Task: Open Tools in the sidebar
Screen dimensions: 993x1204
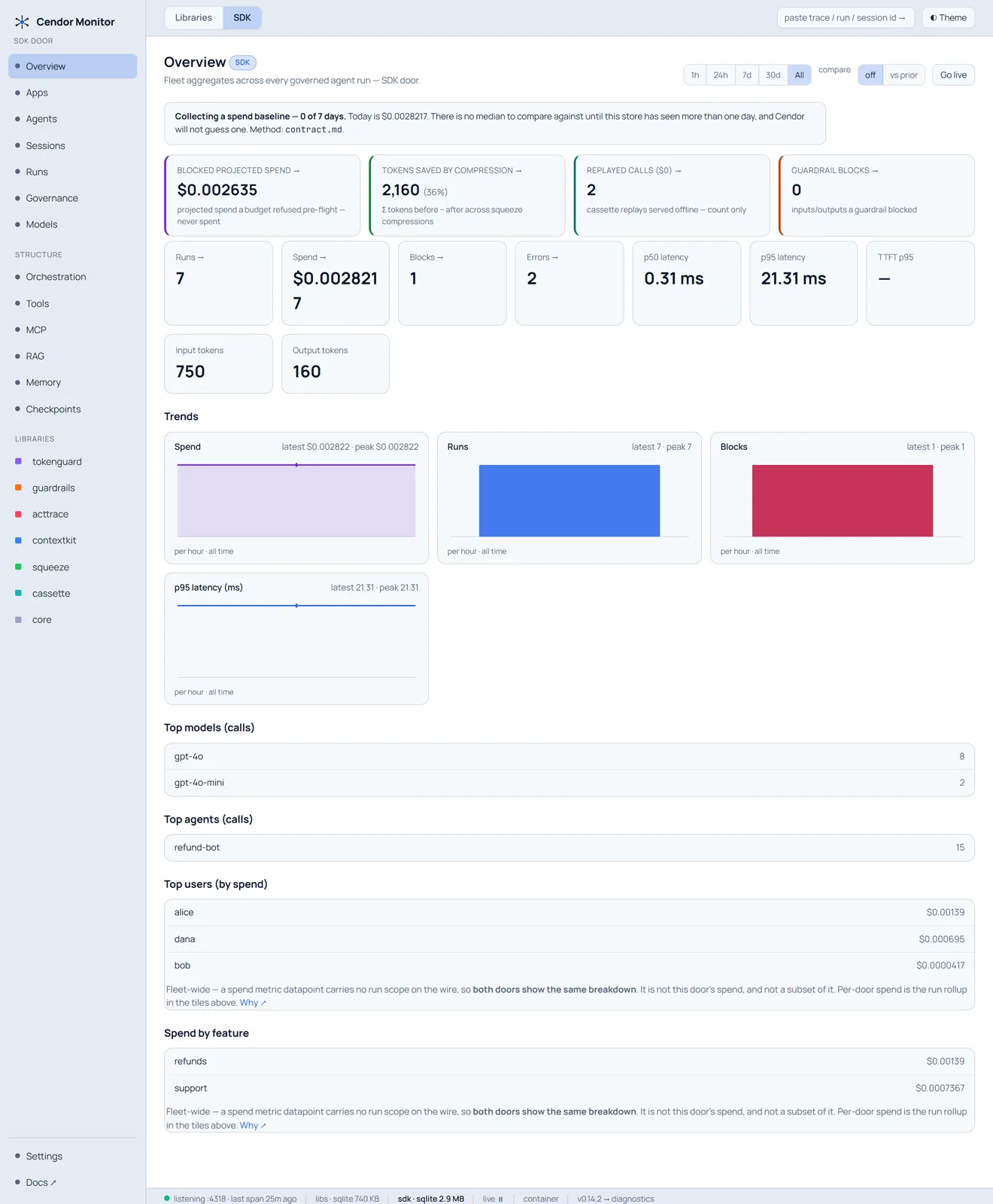Action: tap(72, 303)
